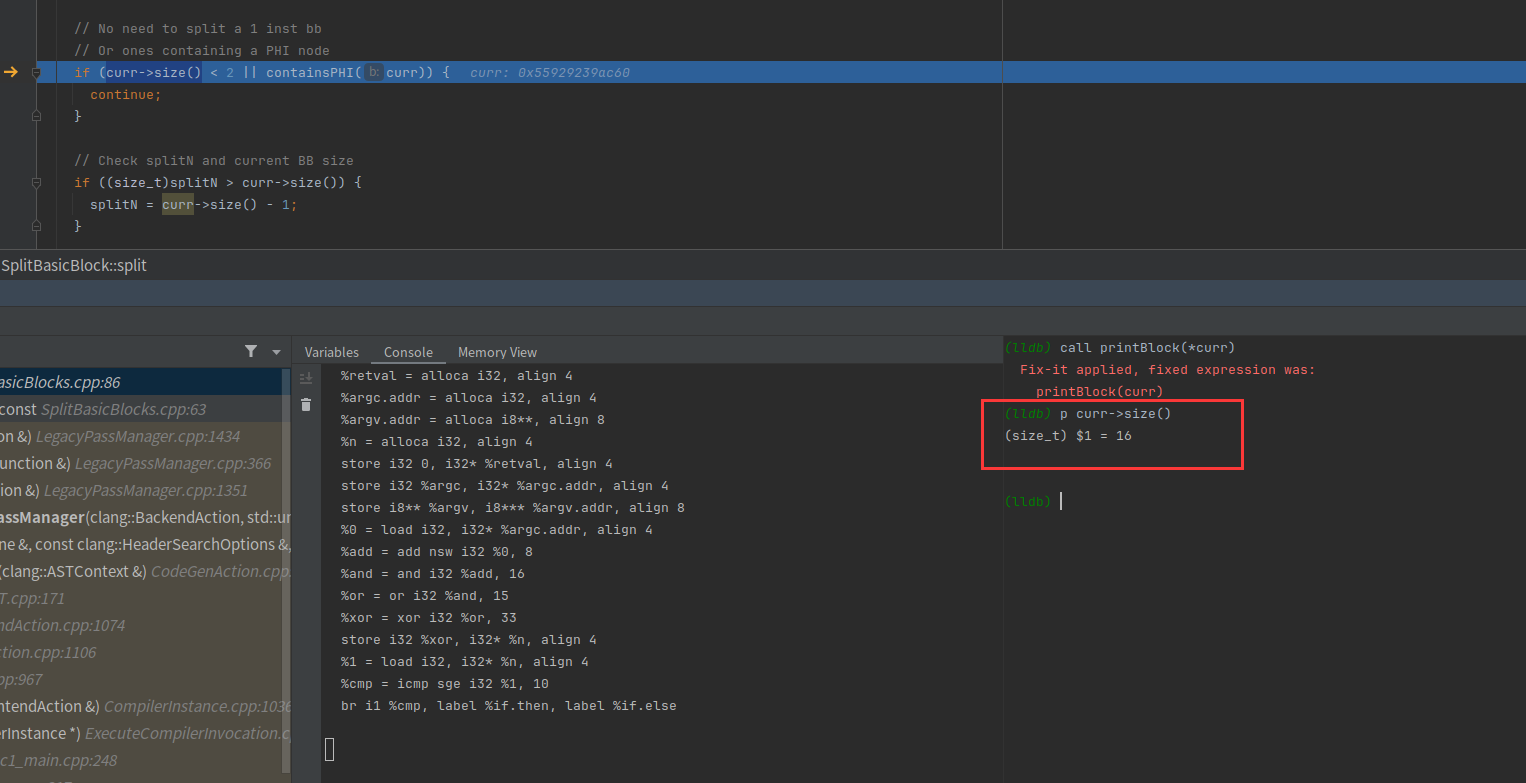Select the Console tab

click(x=408, y=352)
